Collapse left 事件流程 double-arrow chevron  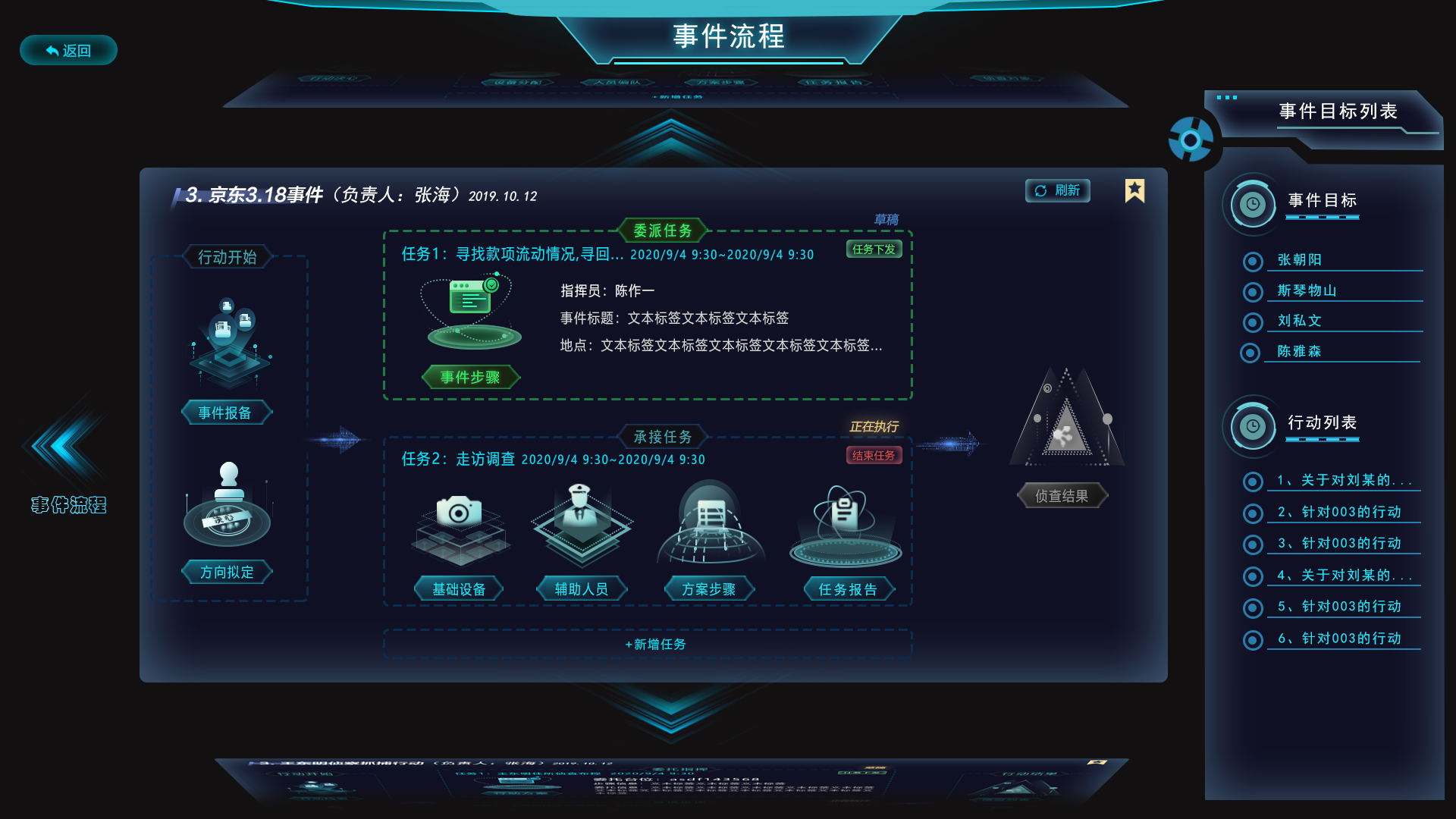64,446
